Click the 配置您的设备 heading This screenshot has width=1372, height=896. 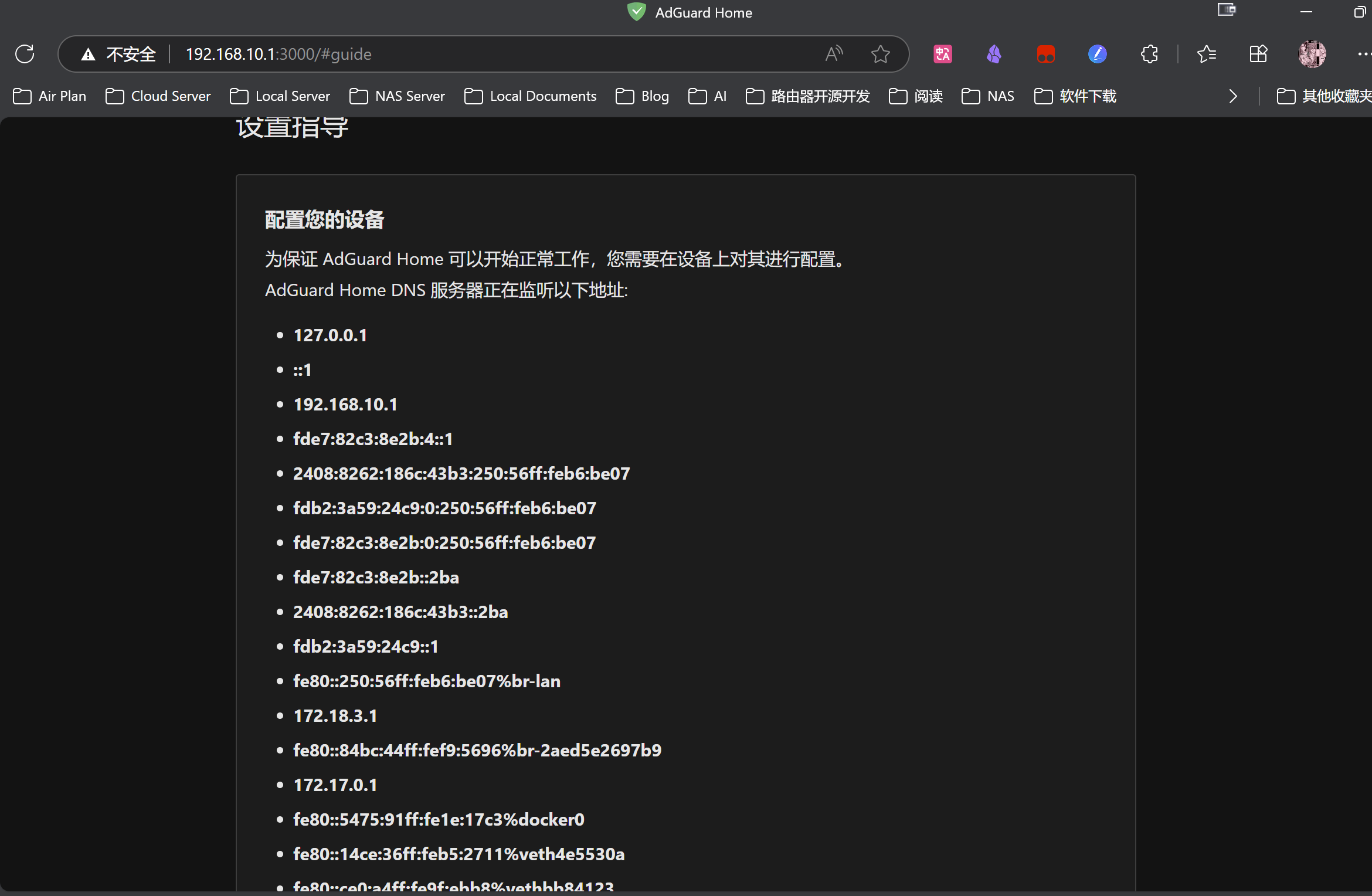point(324,220)
